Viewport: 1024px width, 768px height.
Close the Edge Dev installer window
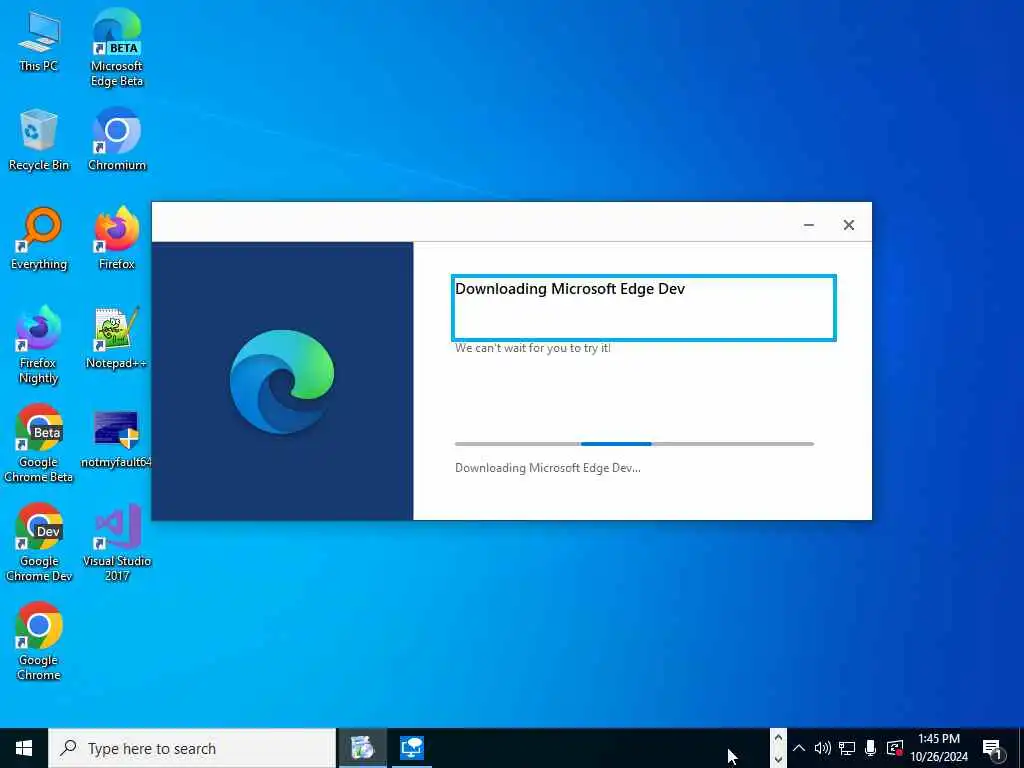[848, 225]
